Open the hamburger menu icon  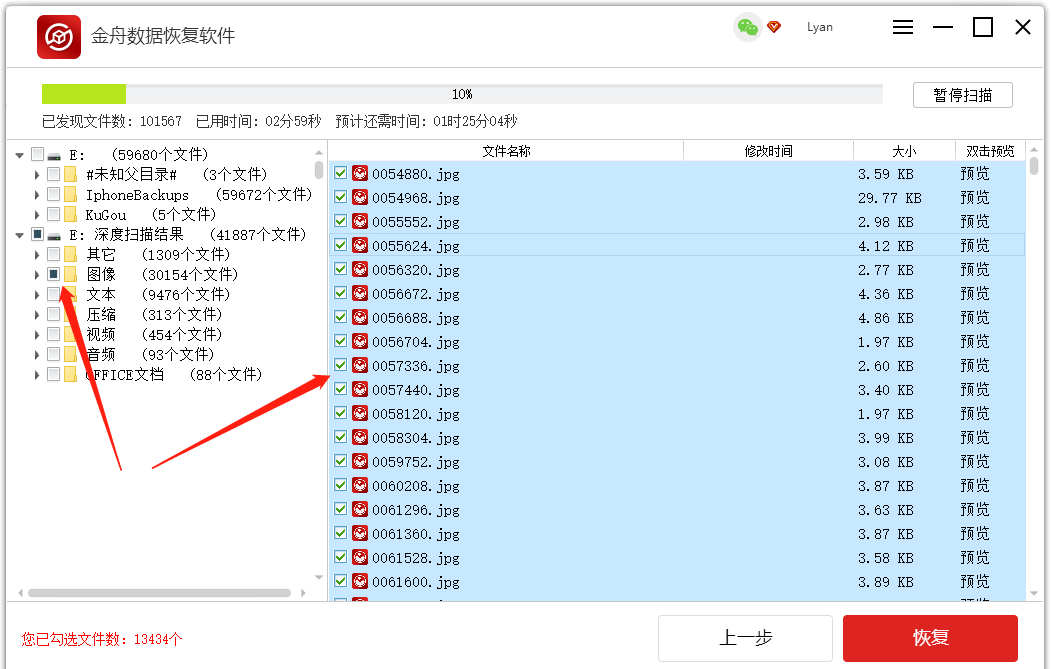click(903, 27)
